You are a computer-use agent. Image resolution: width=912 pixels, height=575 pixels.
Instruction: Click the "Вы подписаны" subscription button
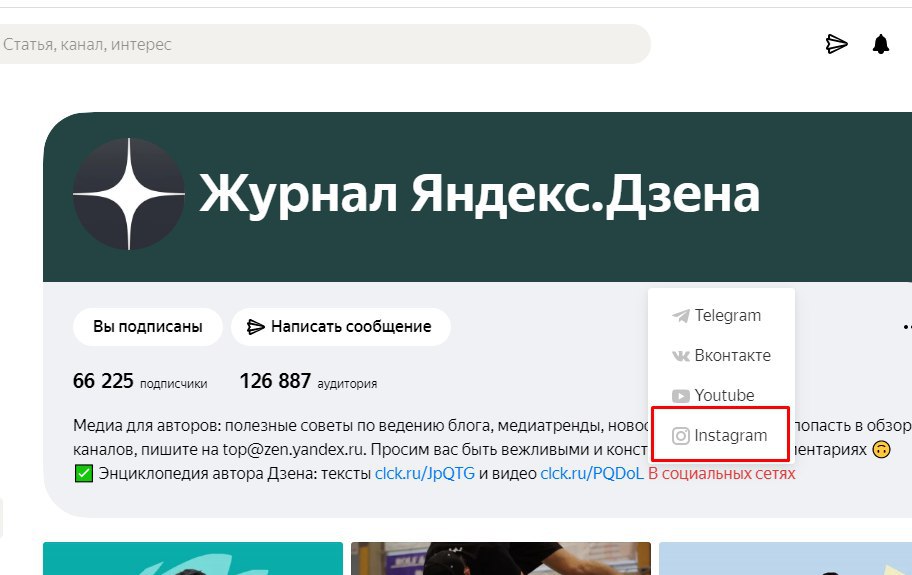point(148,327)
